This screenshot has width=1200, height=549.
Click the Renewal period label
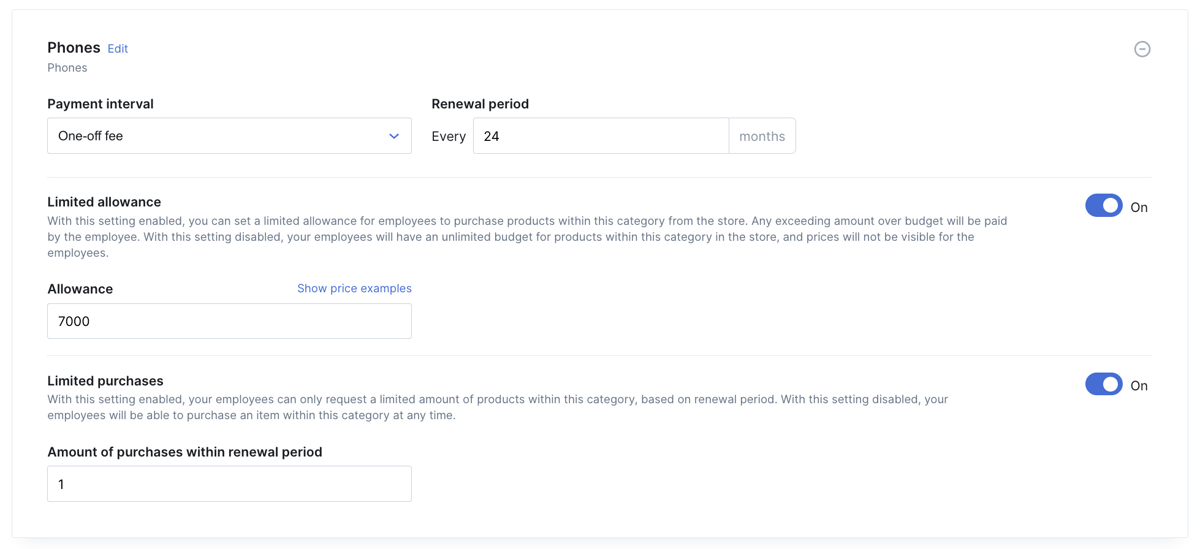coord(480,104)
